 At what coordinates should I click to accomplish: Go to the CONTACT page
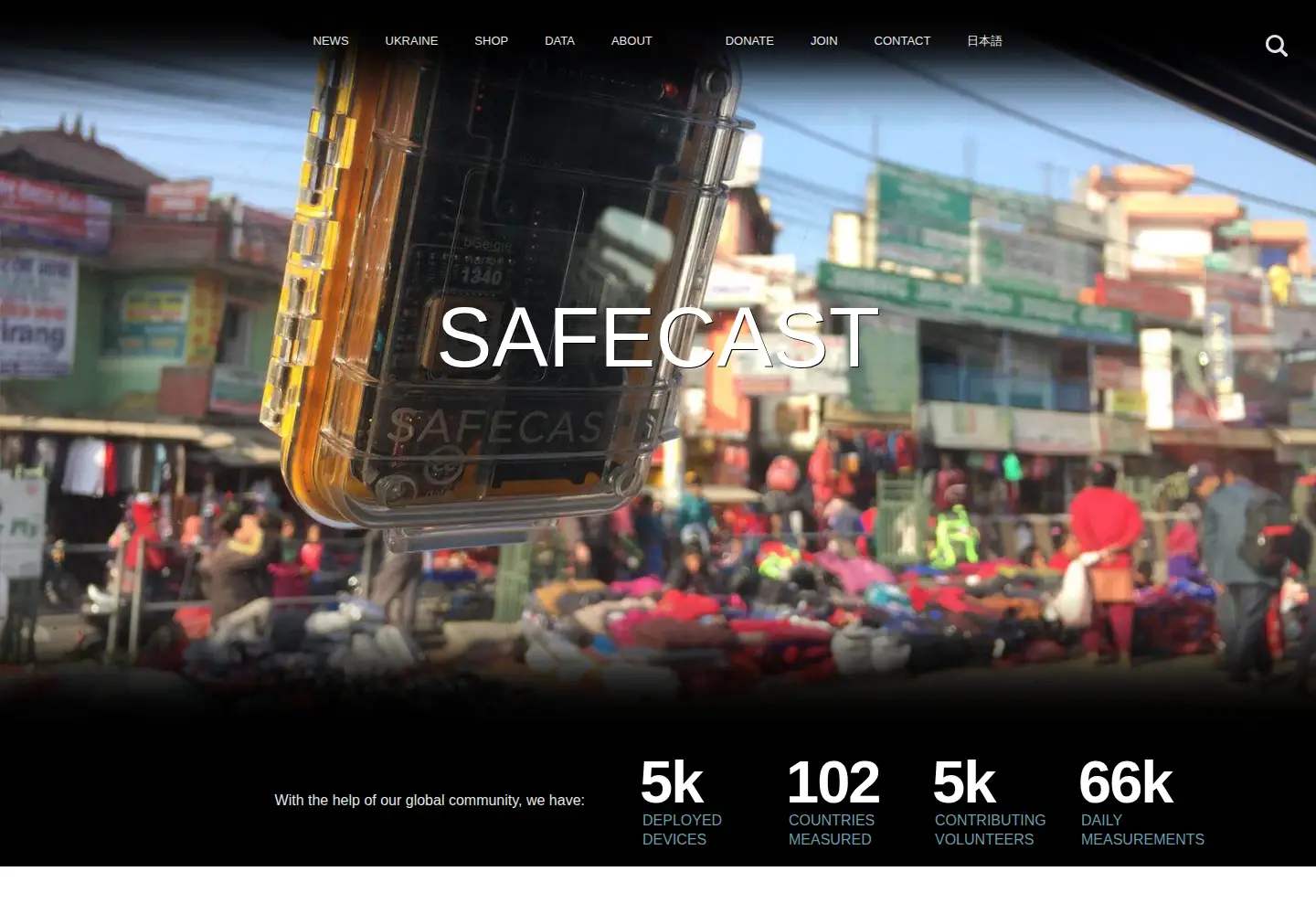[x=902, y=41]
